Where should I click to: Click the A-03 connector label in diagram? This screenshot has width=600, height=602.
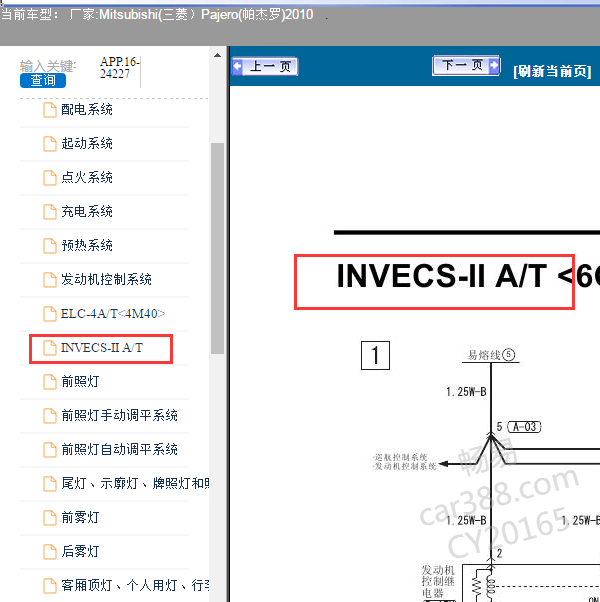[524, 427]
